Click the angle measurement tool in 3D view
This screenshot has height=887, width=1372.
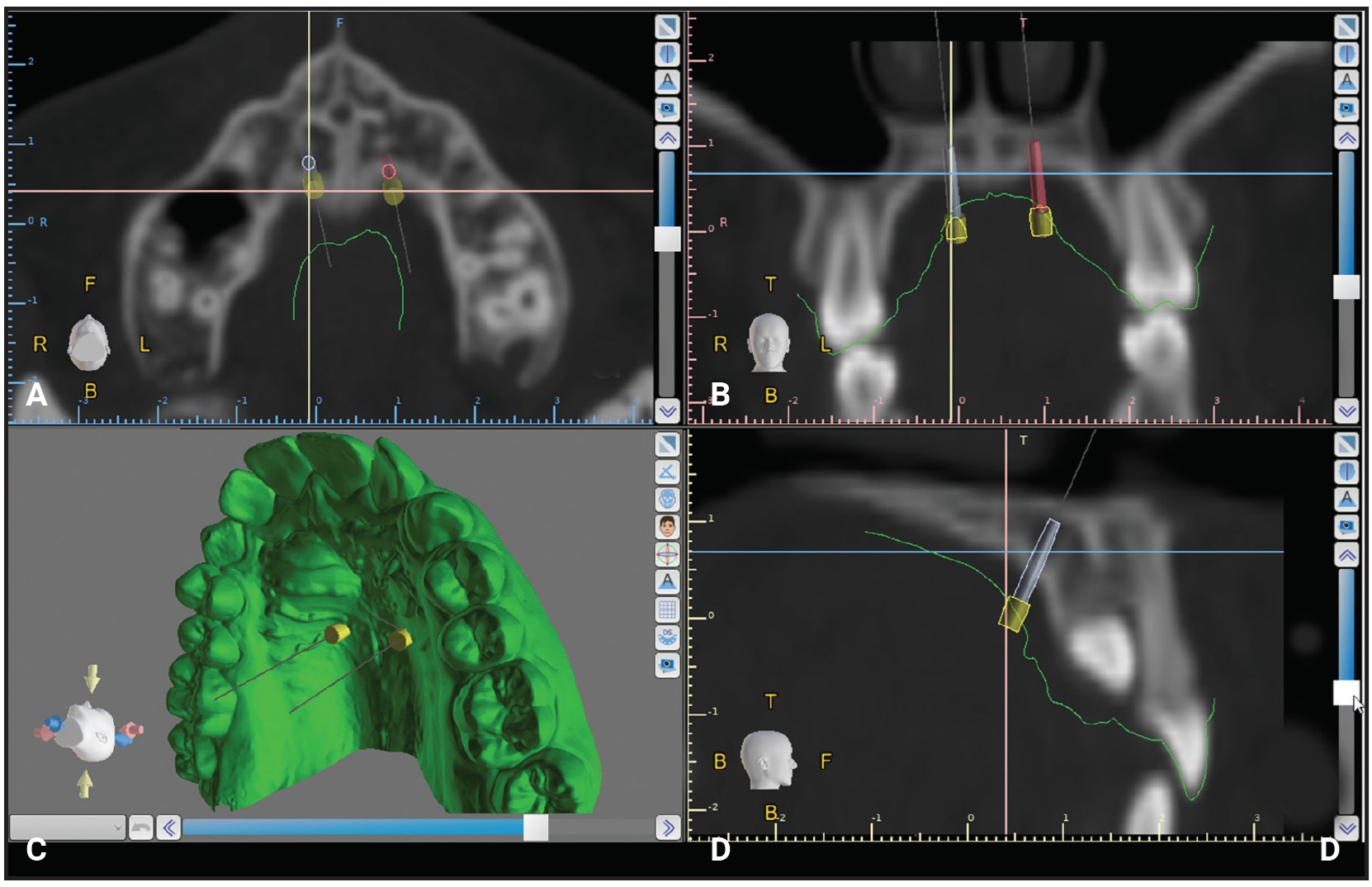click(x=667, y=472)
